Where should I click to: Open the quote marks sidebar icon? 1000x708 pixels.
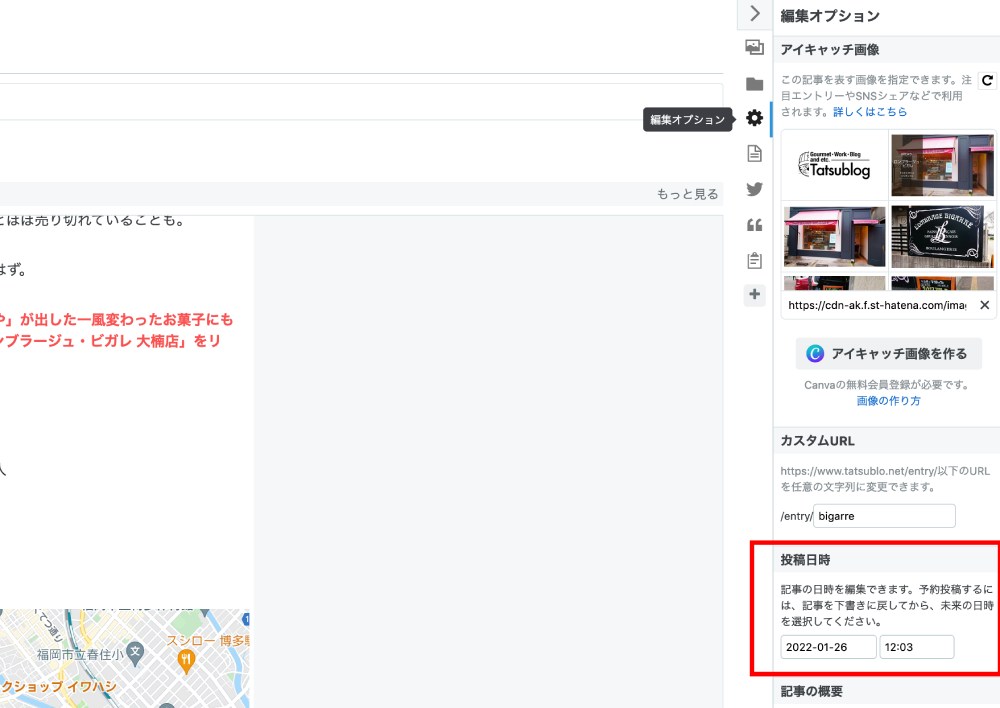pyautogui.click(x=754, y=225)
